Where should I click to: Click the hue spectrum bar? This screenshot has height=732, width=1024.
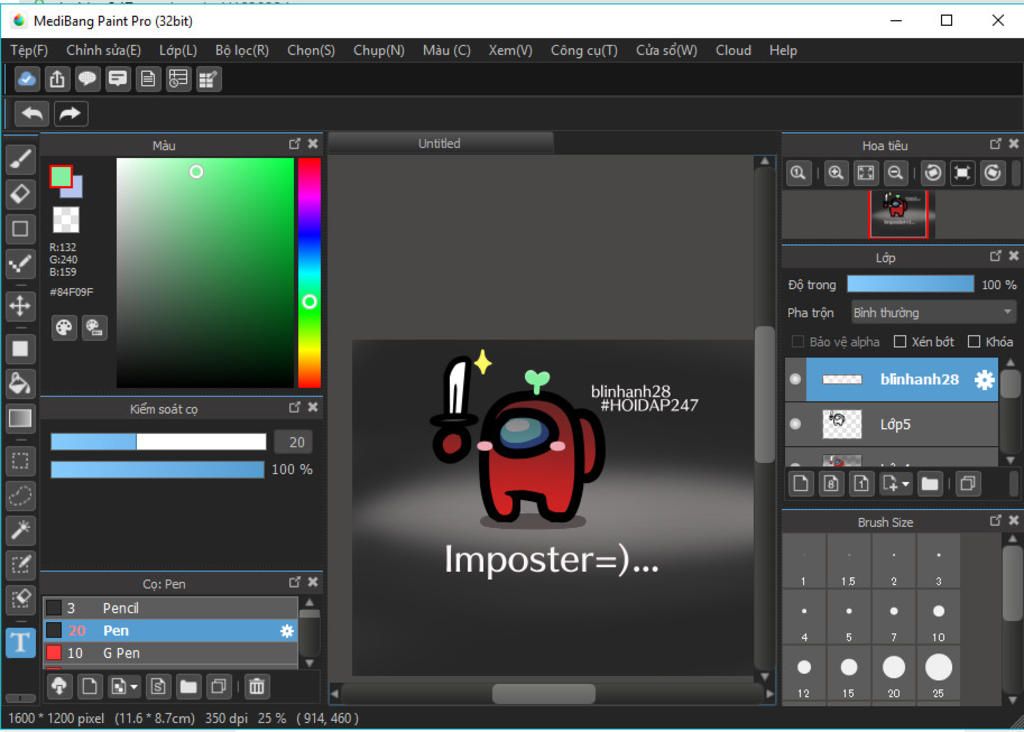pos(310,273)
